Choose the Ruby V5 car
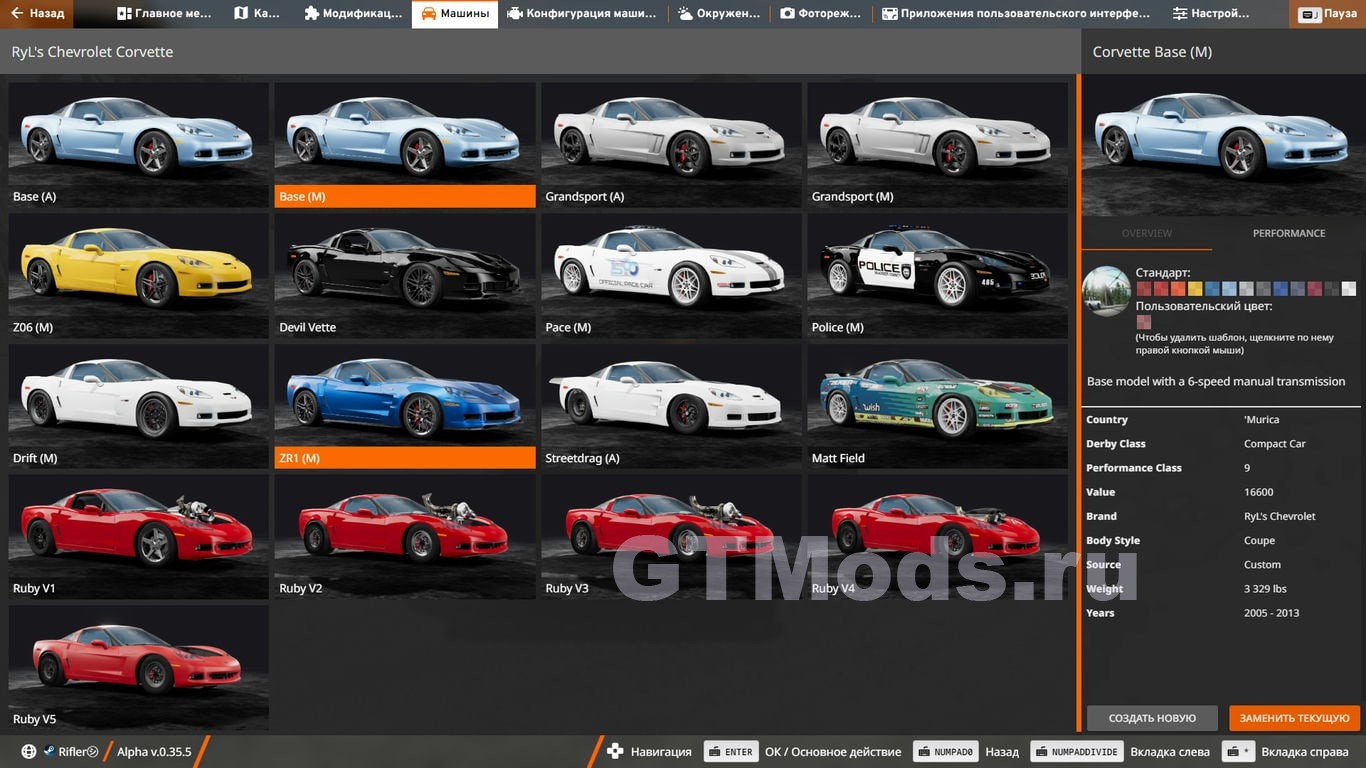The height and width of the screenshot is (768, 1366). tap(139, 668)
